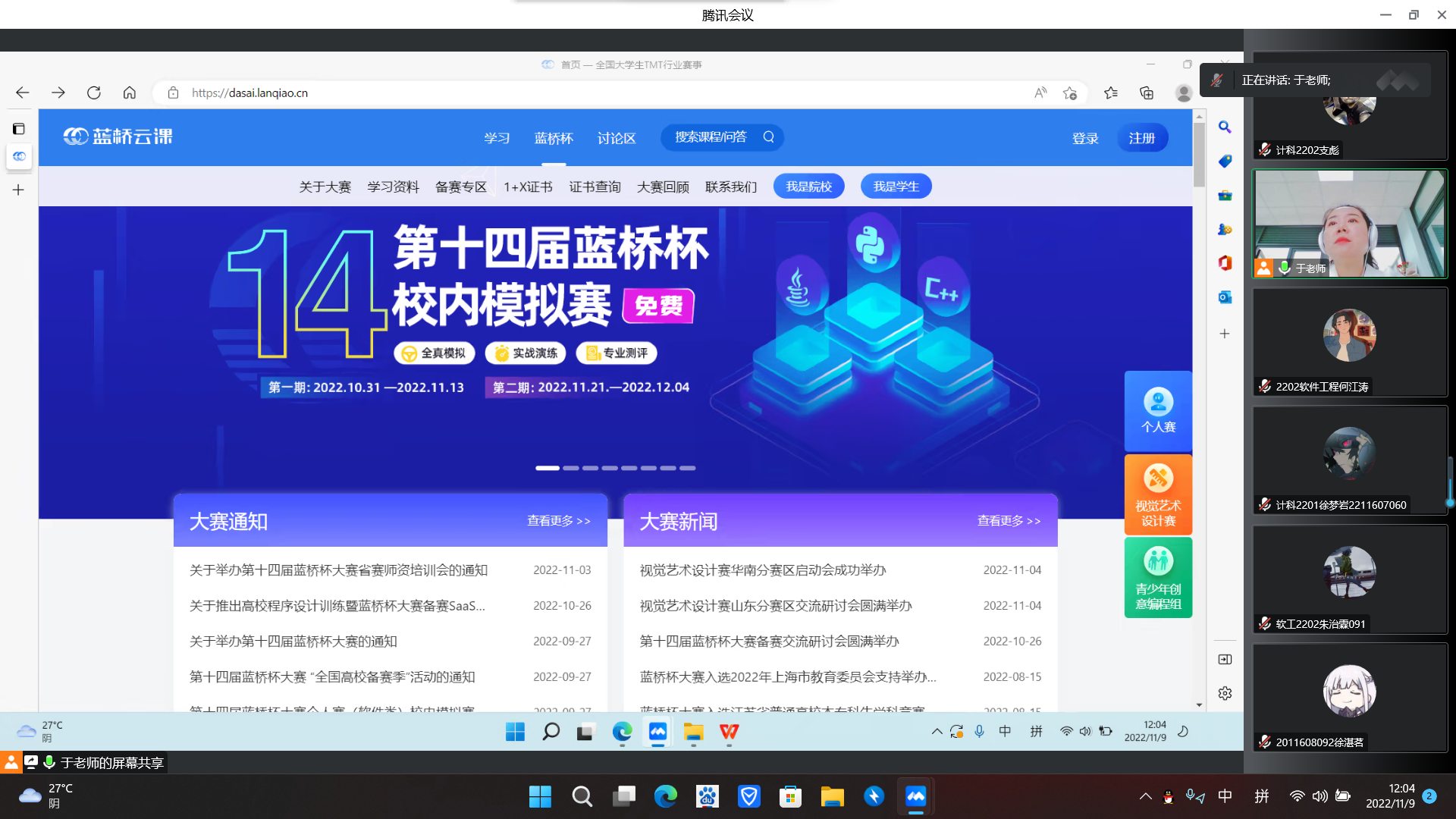Click the 登录 link
This screenshot has width=1456, height=819.
[x=1085, y=138]
